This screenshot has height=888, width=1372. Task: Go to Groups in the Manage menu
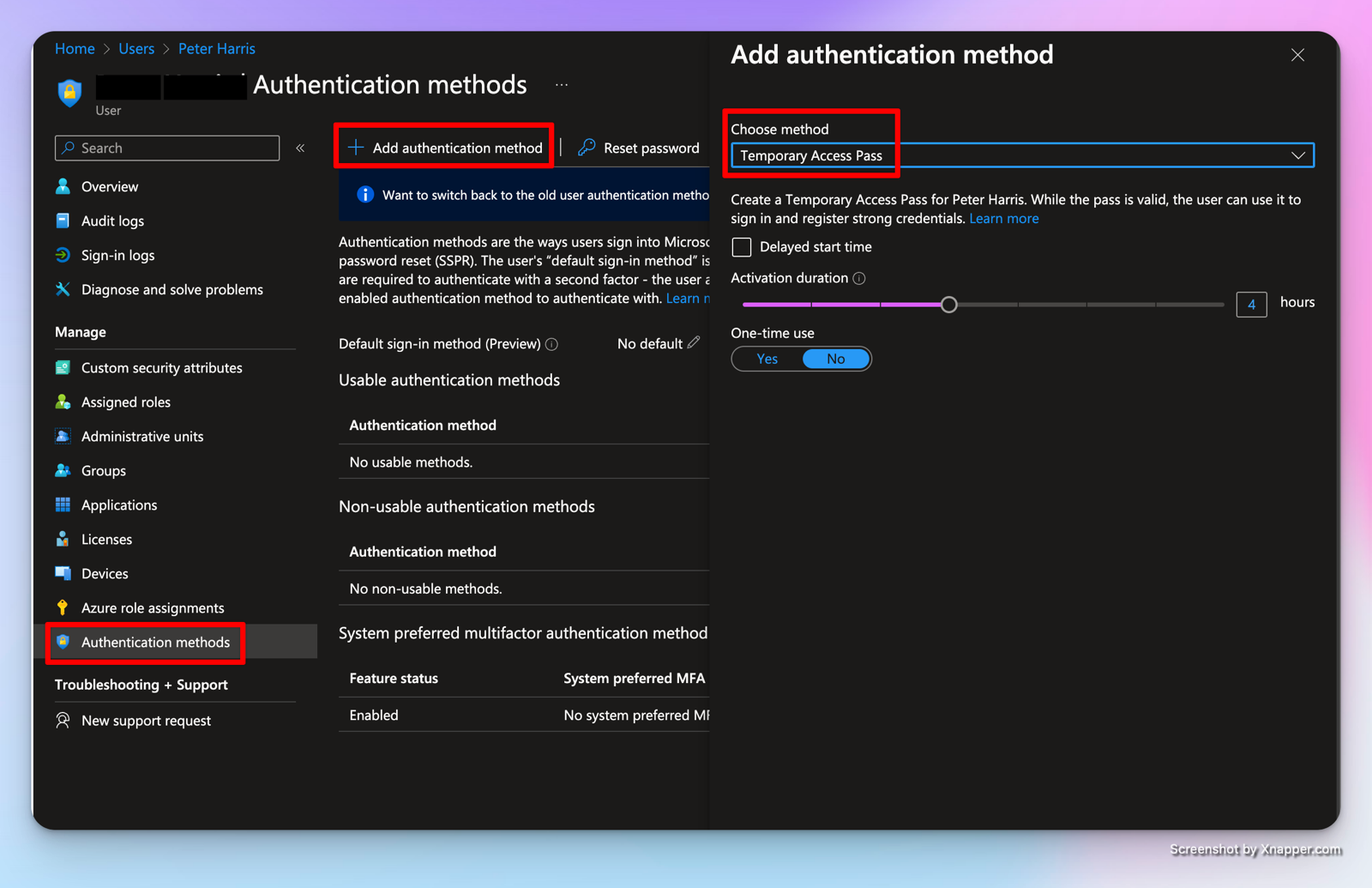click(103, 470)
